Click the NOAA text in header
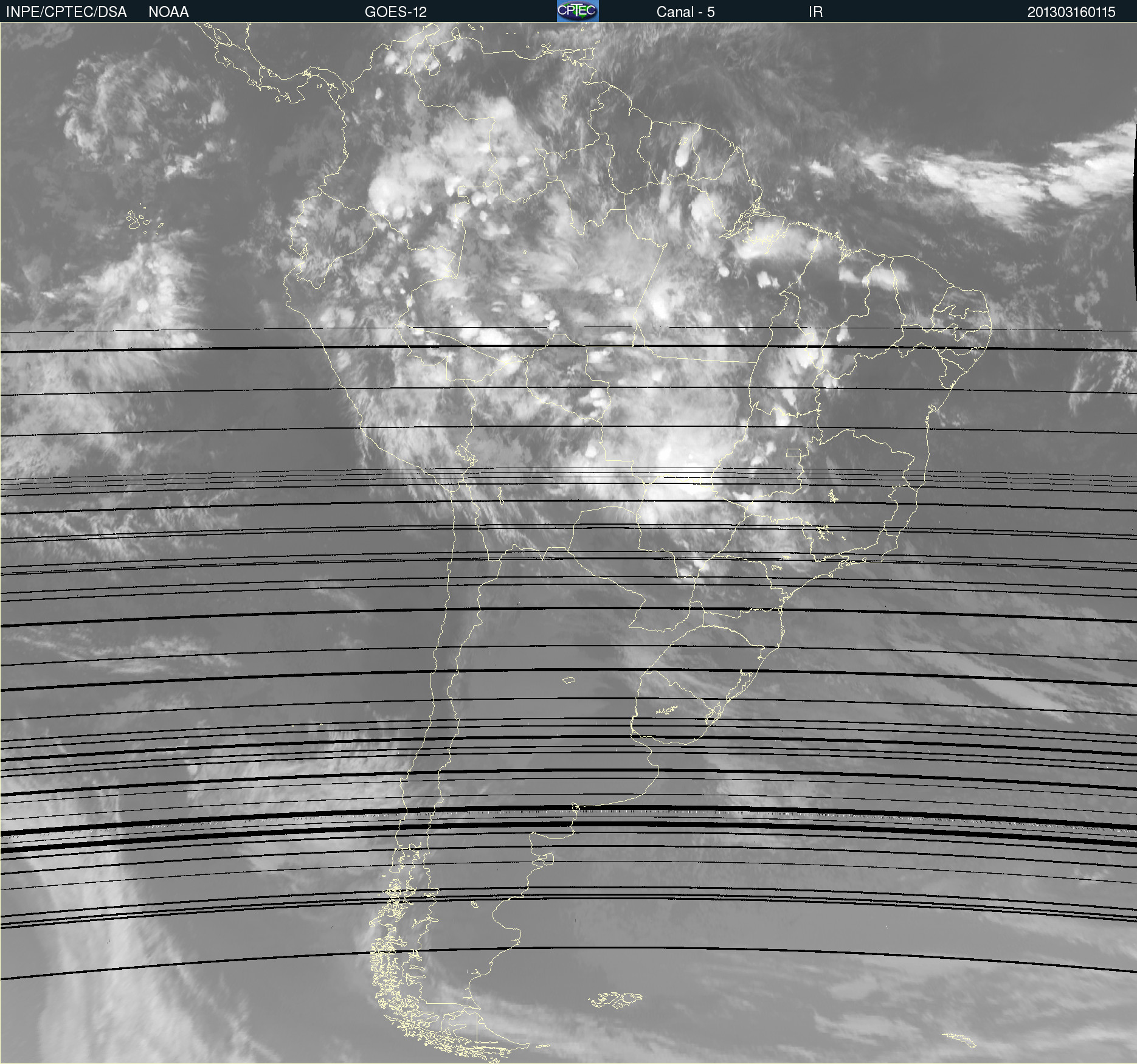 coord(168,12)
